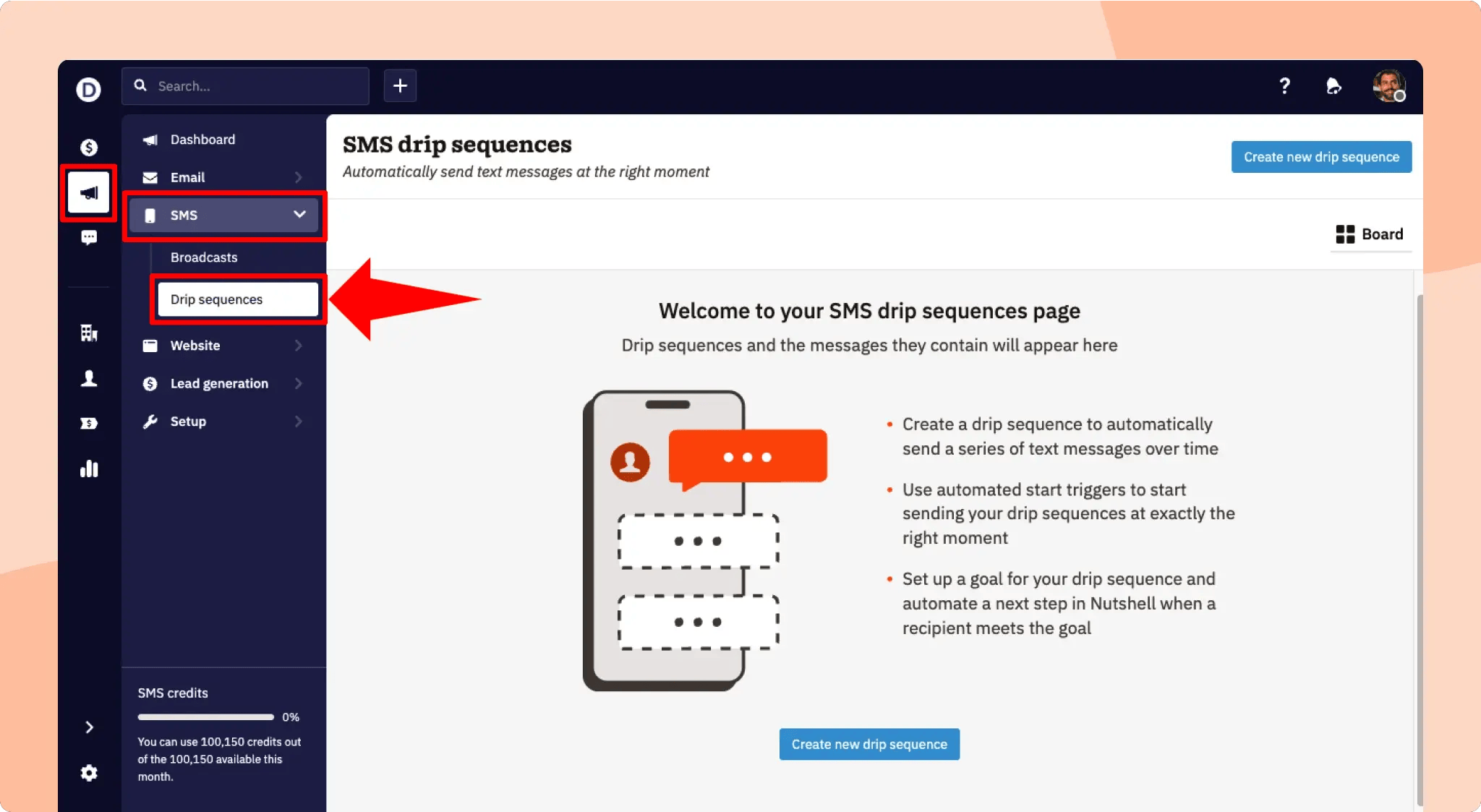Click the plus quick-add button
1481x812 pixels.
pyautogui.click(x=400, y=86)
